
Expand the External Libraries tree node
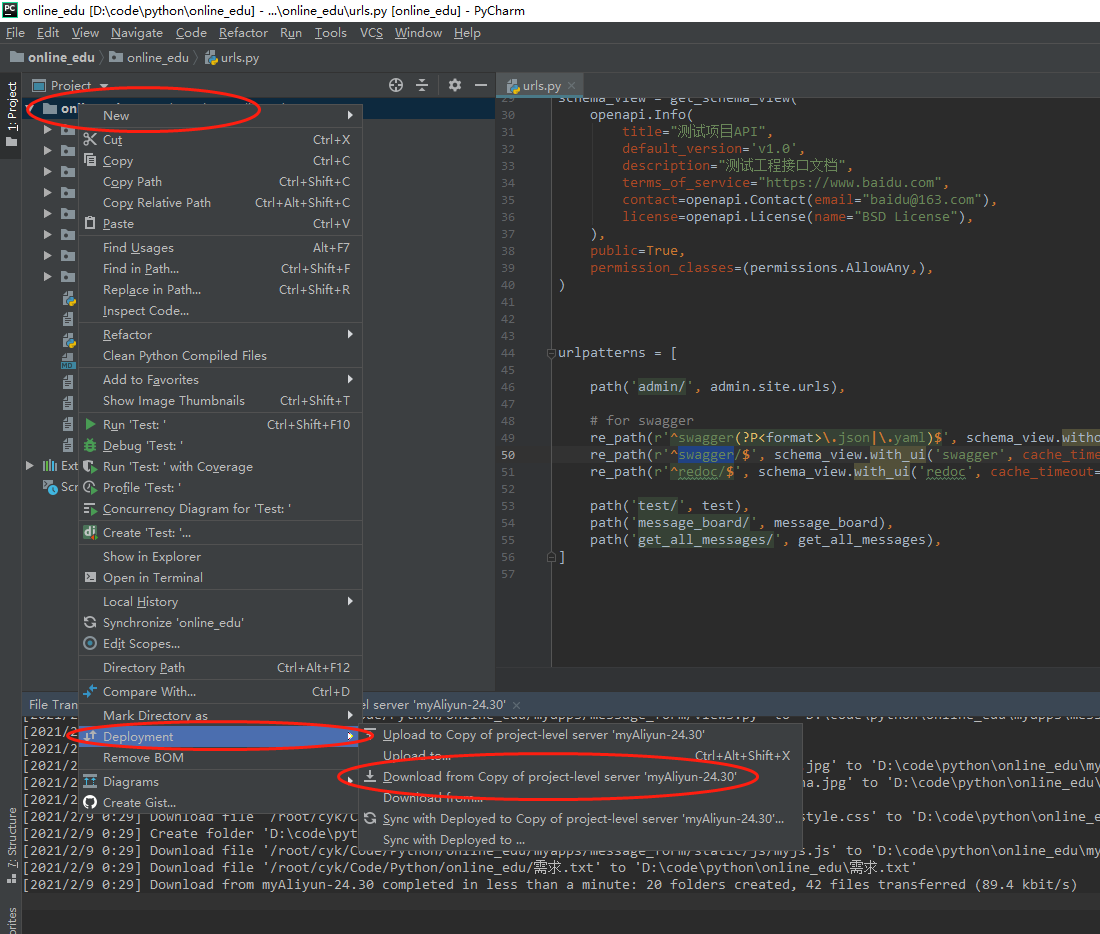pyautogui.click(x=29, y=465)
